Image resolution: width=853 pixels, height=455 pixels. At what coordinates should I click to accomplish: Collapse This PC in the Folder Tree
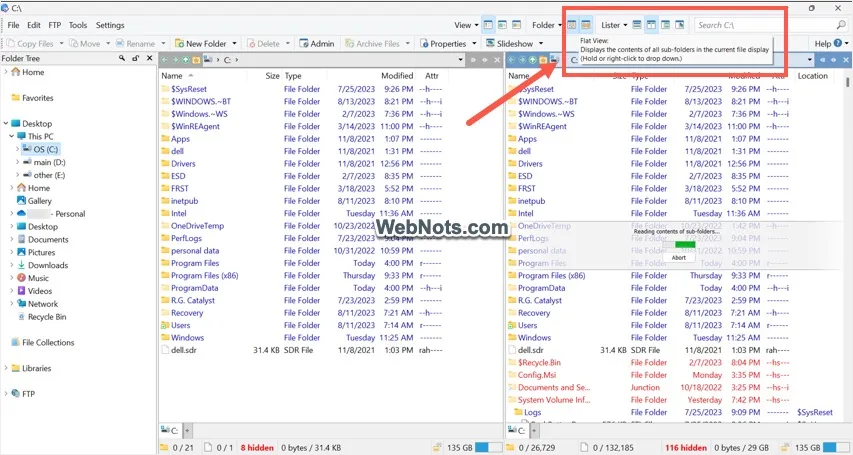[x=12, y=136]
